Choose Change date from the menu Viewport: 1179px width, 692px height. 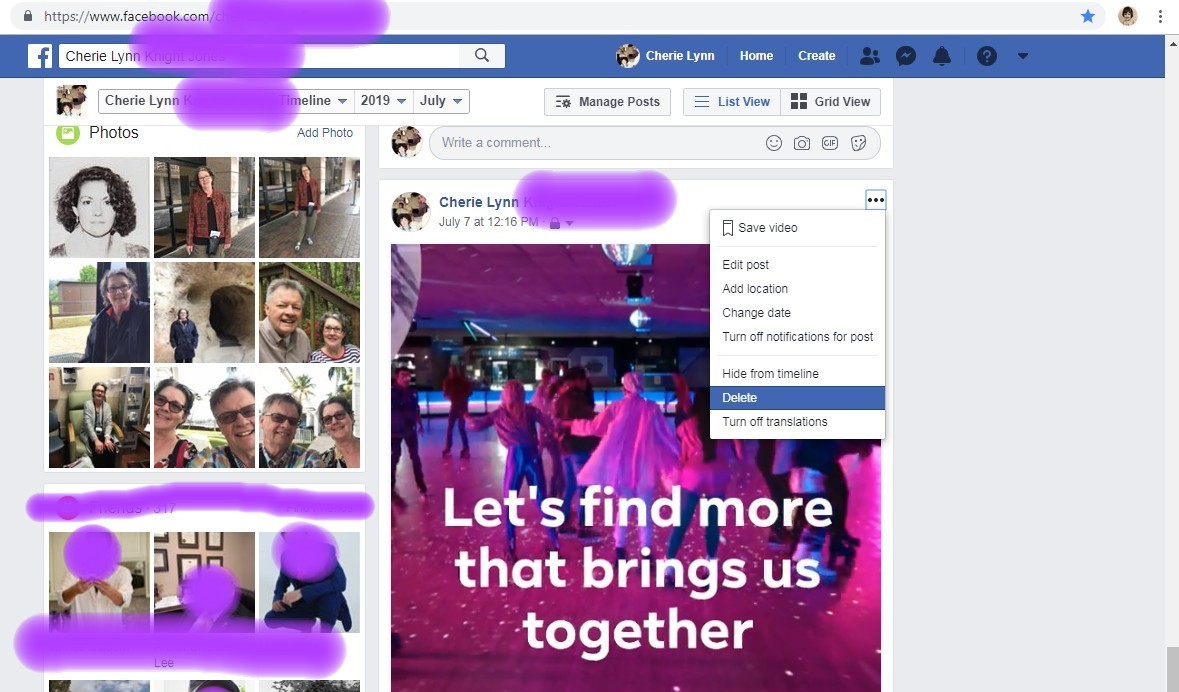point(797,313)
